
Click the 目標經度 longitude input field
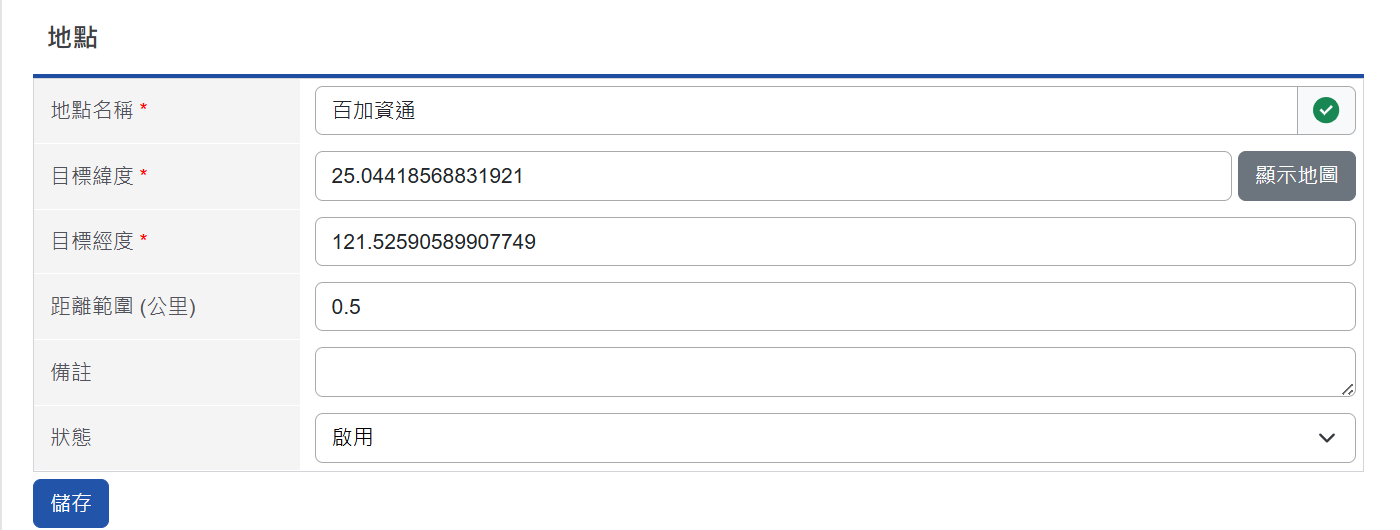point(835,242)
